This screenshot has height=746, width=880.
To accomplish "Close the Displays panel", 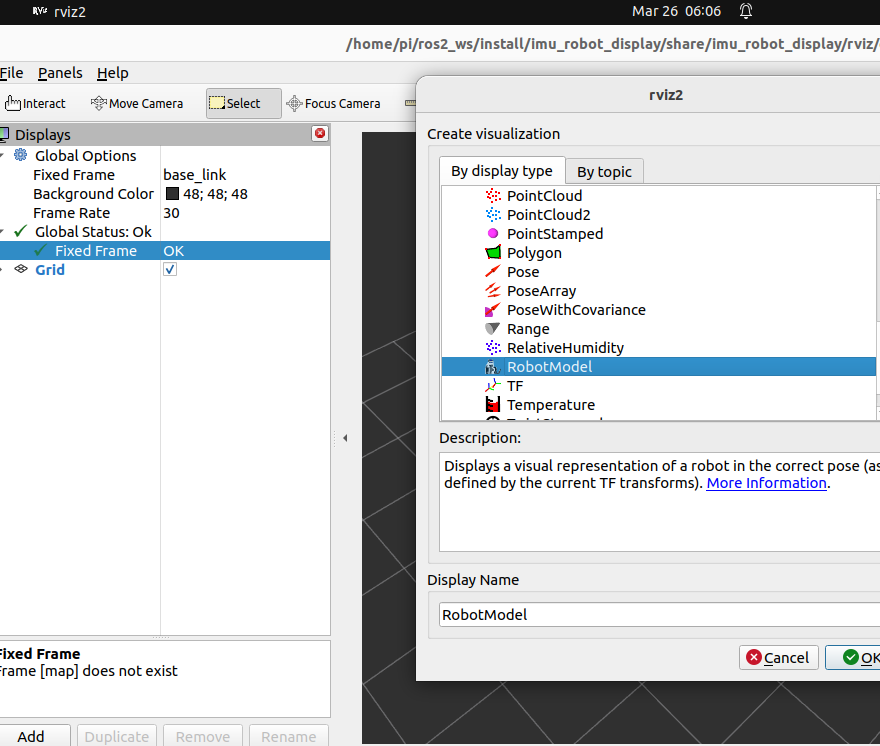I will pyautogui.click(x=320, y=133).
